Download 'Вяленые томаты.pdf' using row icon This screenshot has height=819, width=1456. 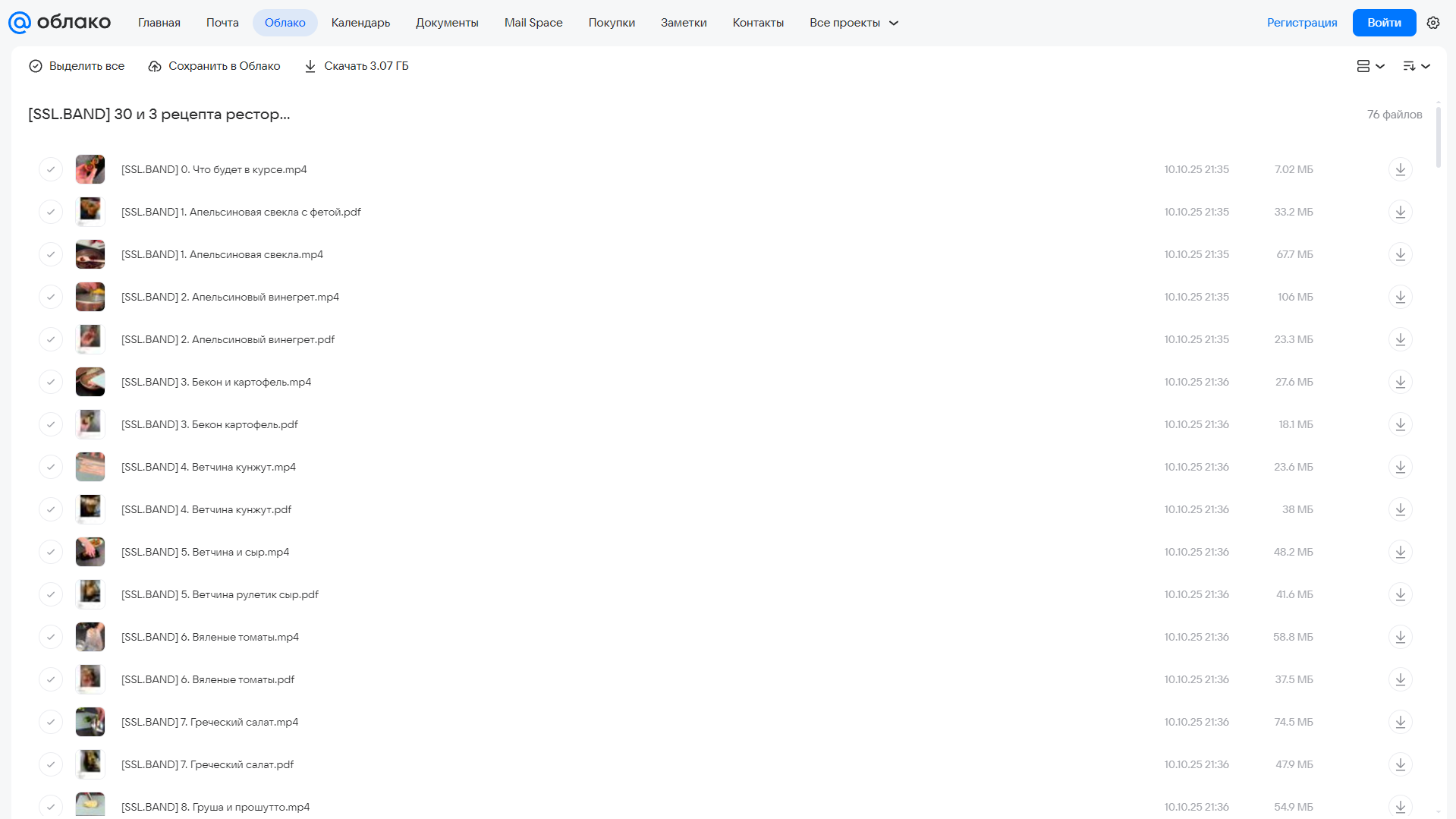(1400, 679)
